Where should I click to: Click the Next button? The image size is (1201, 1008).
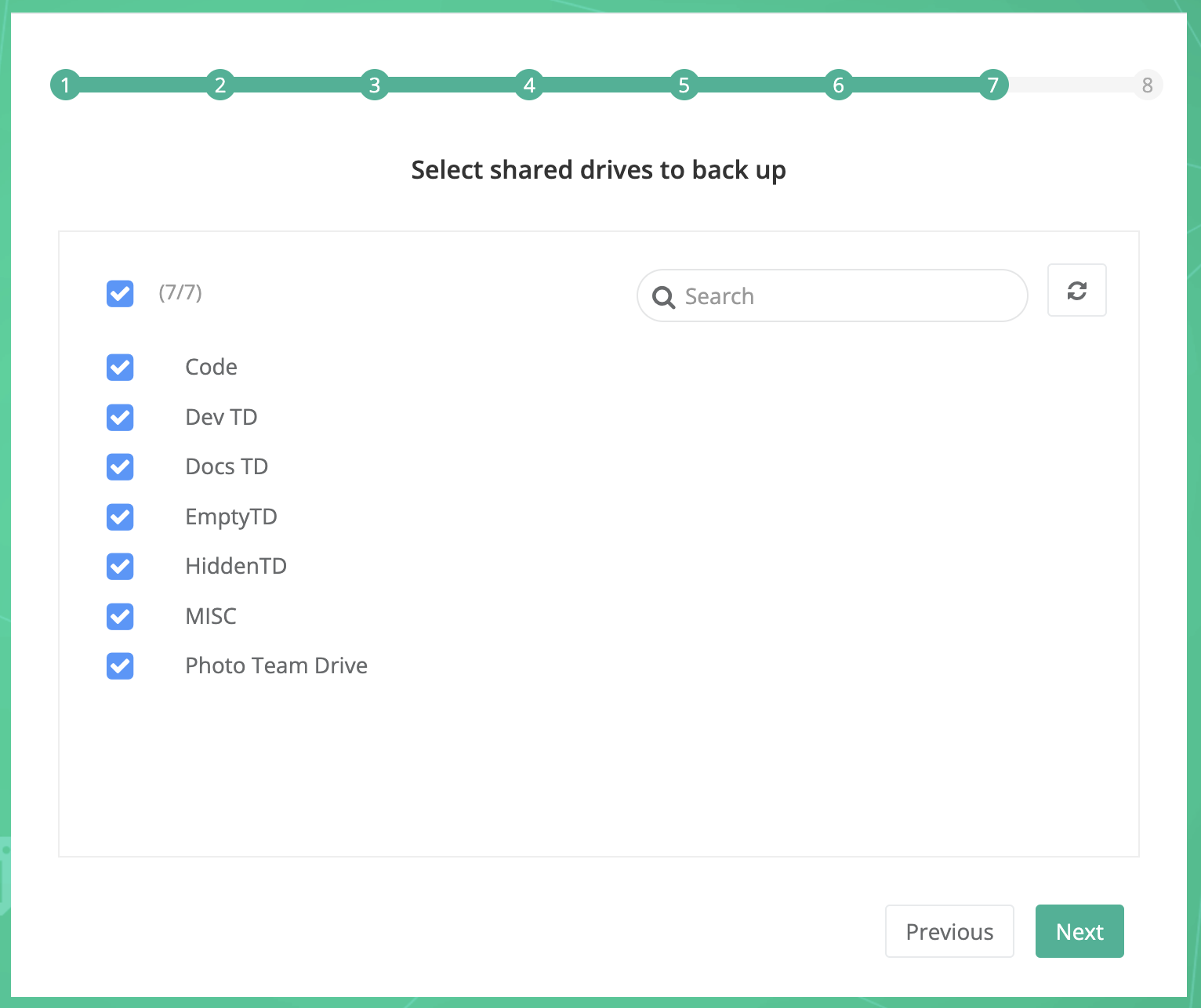pyautogui.click(x=1079, y=931)
